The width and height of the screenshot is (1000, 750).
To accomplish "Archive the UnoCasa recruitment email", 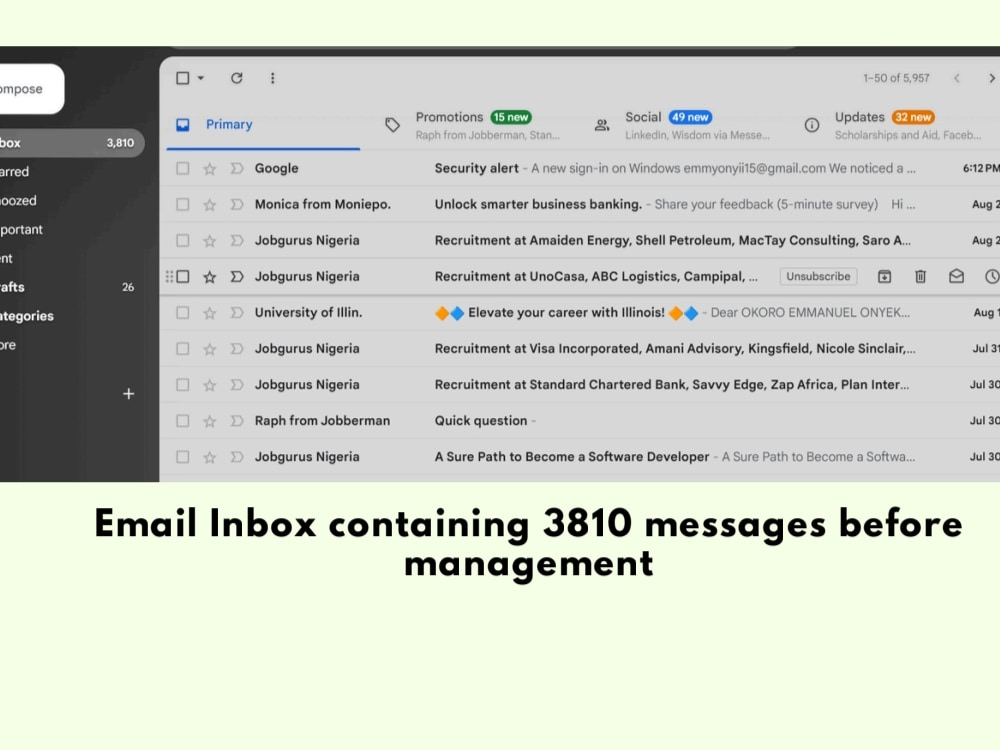I will [885, 276].
